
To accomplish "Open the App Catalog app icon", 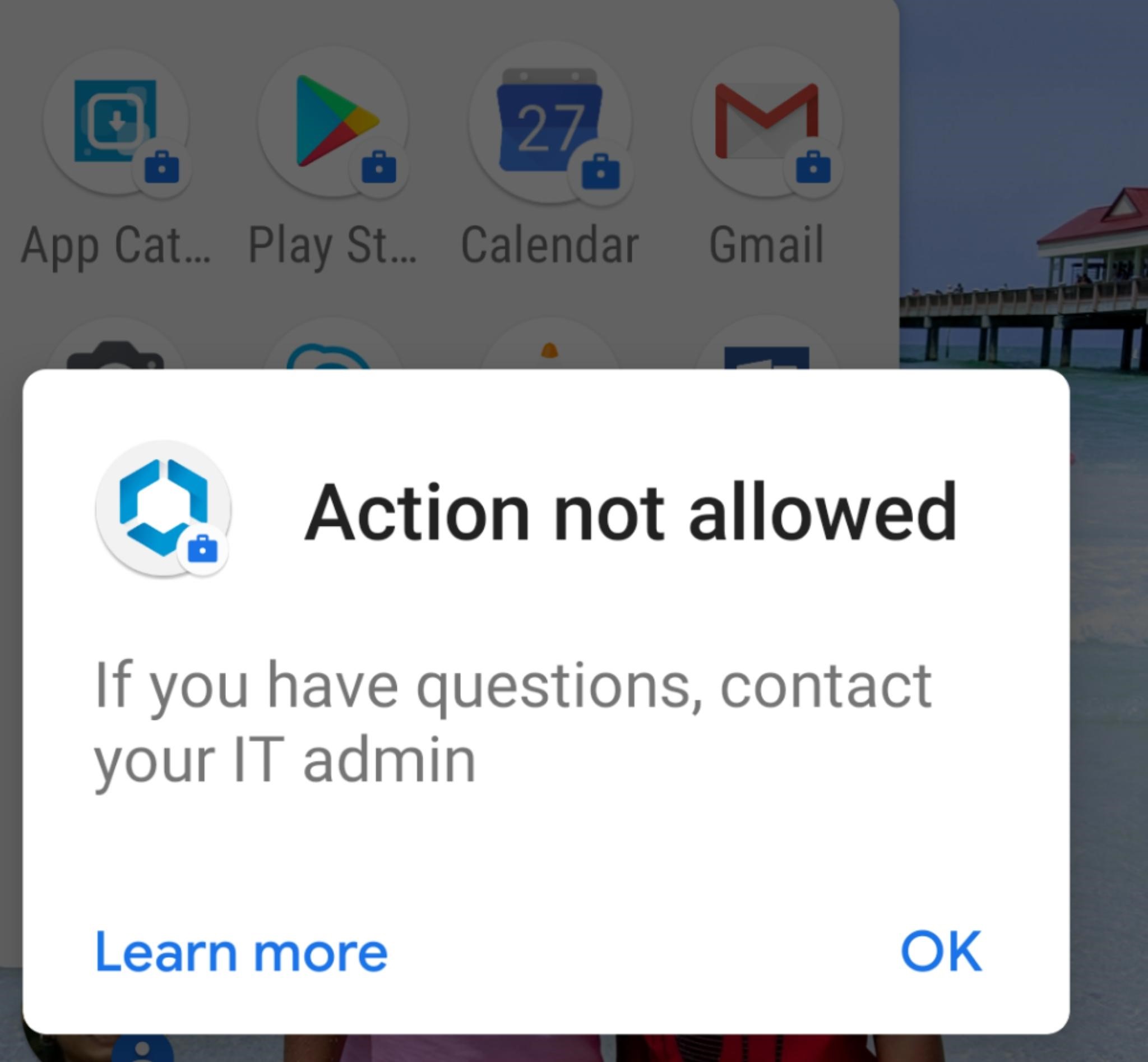I will [115, 122].
